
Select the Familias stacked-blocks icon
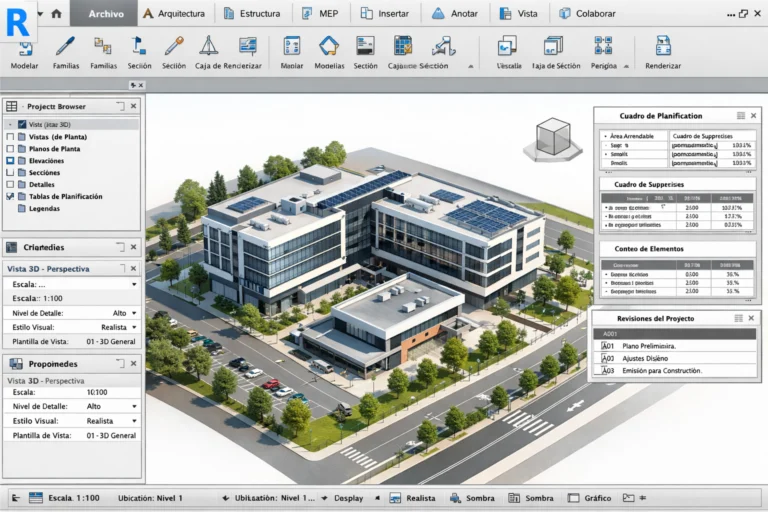pyautogui.click(x=103, y=46)
